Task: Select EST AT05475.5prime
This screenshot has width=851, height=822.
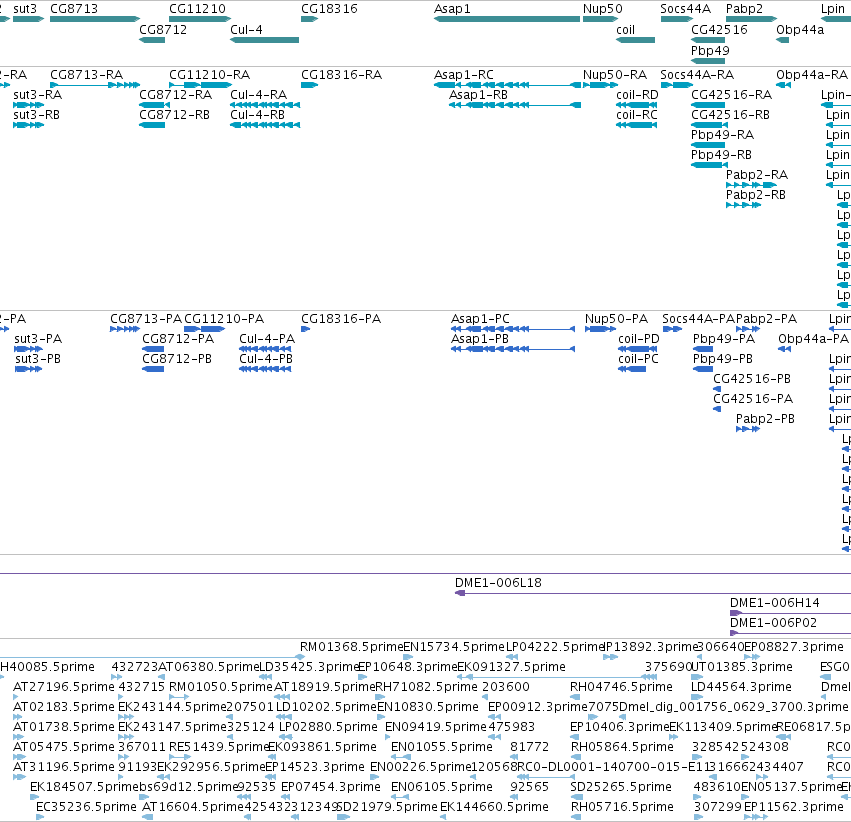Action: point(63,747)
